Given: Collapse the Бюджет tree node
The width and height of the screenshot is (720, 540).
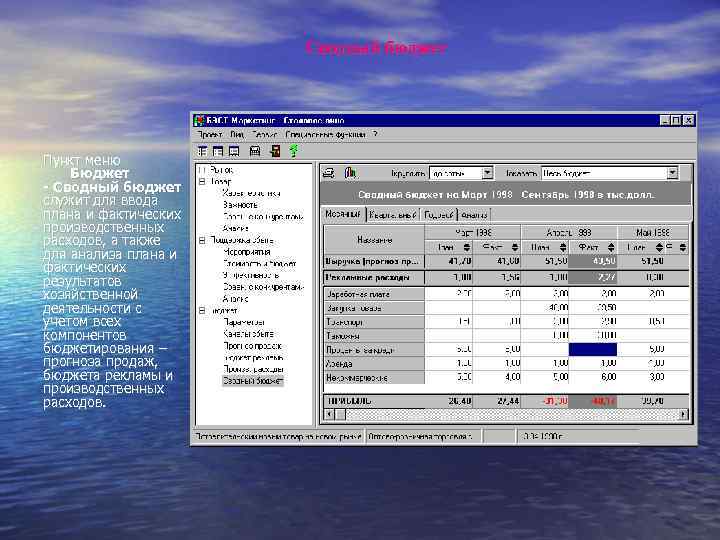Looking at the screenshot, I should pos(202,311).
